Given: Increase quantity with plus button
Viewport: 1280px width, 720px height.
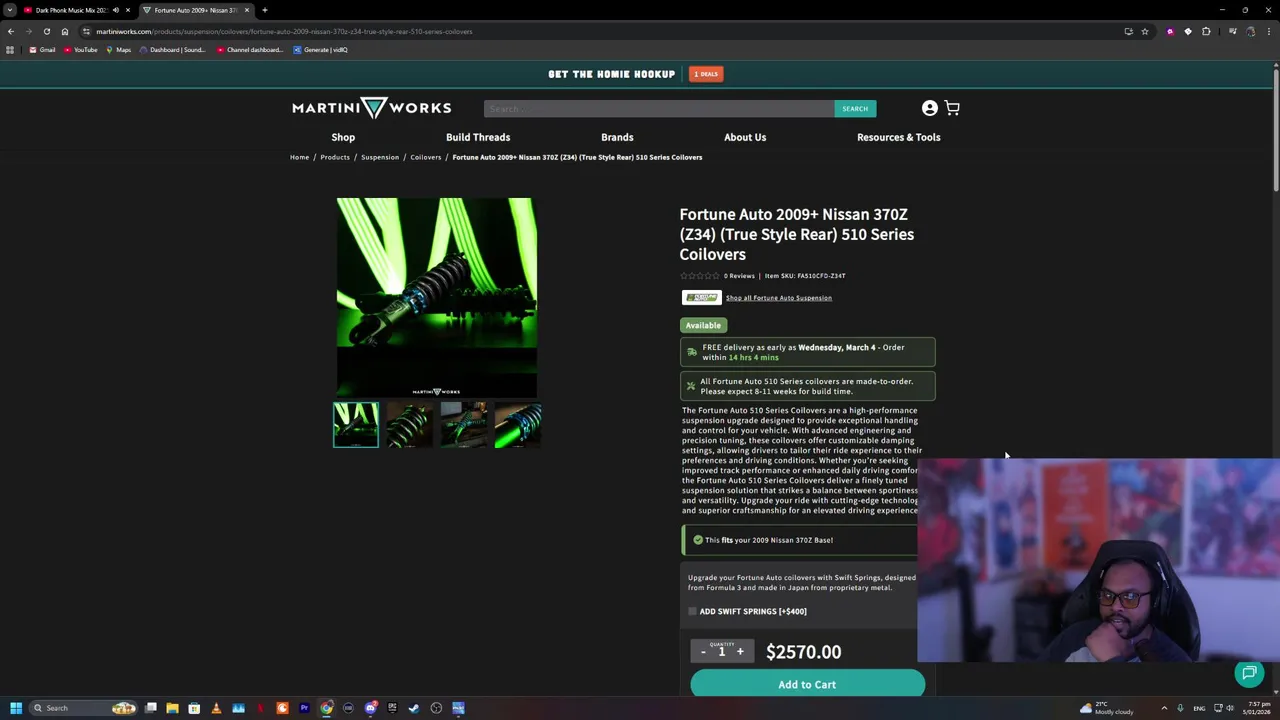Looking at the screenshot, I should pos(740,652).
